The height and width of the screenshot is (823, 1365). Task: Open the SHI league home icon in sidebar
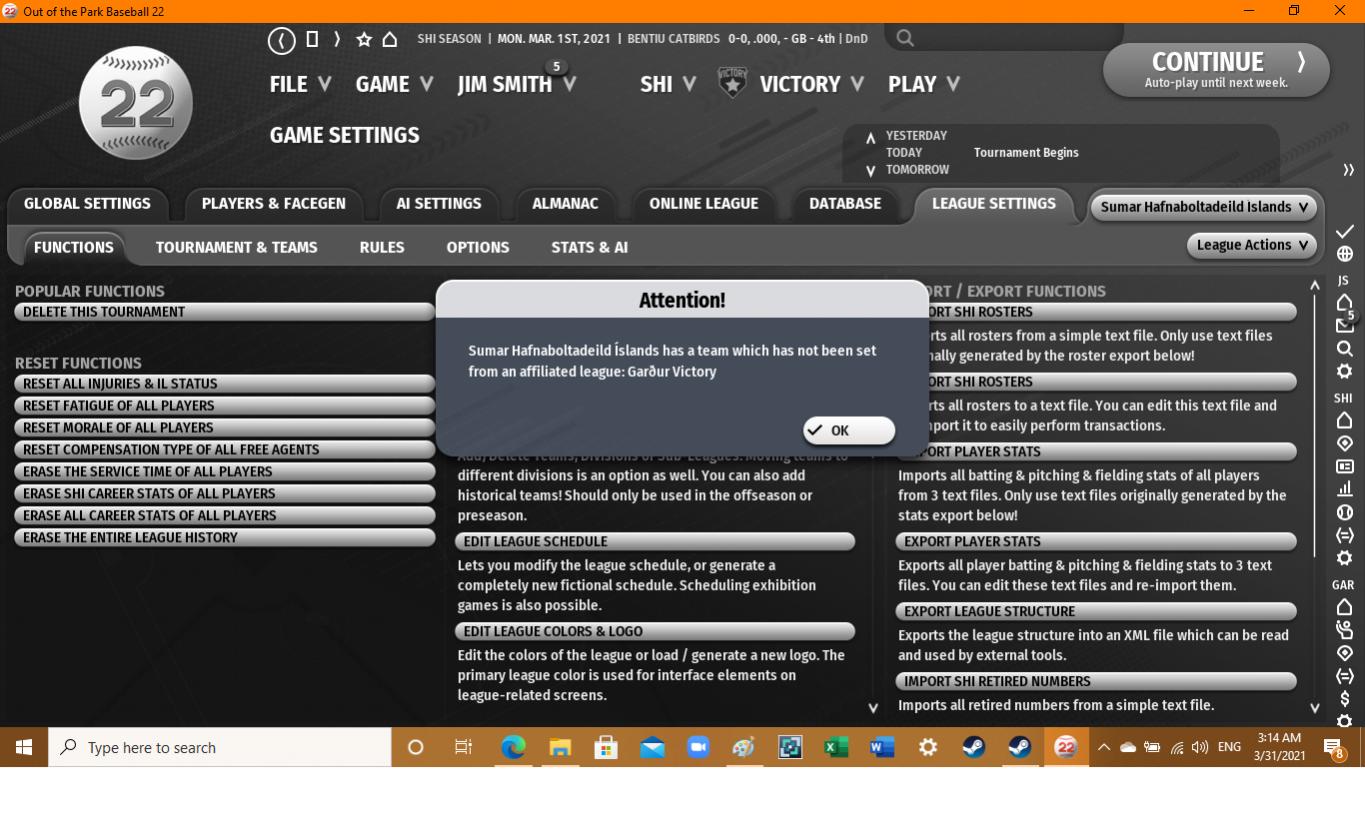click(x=1344, y=420)
